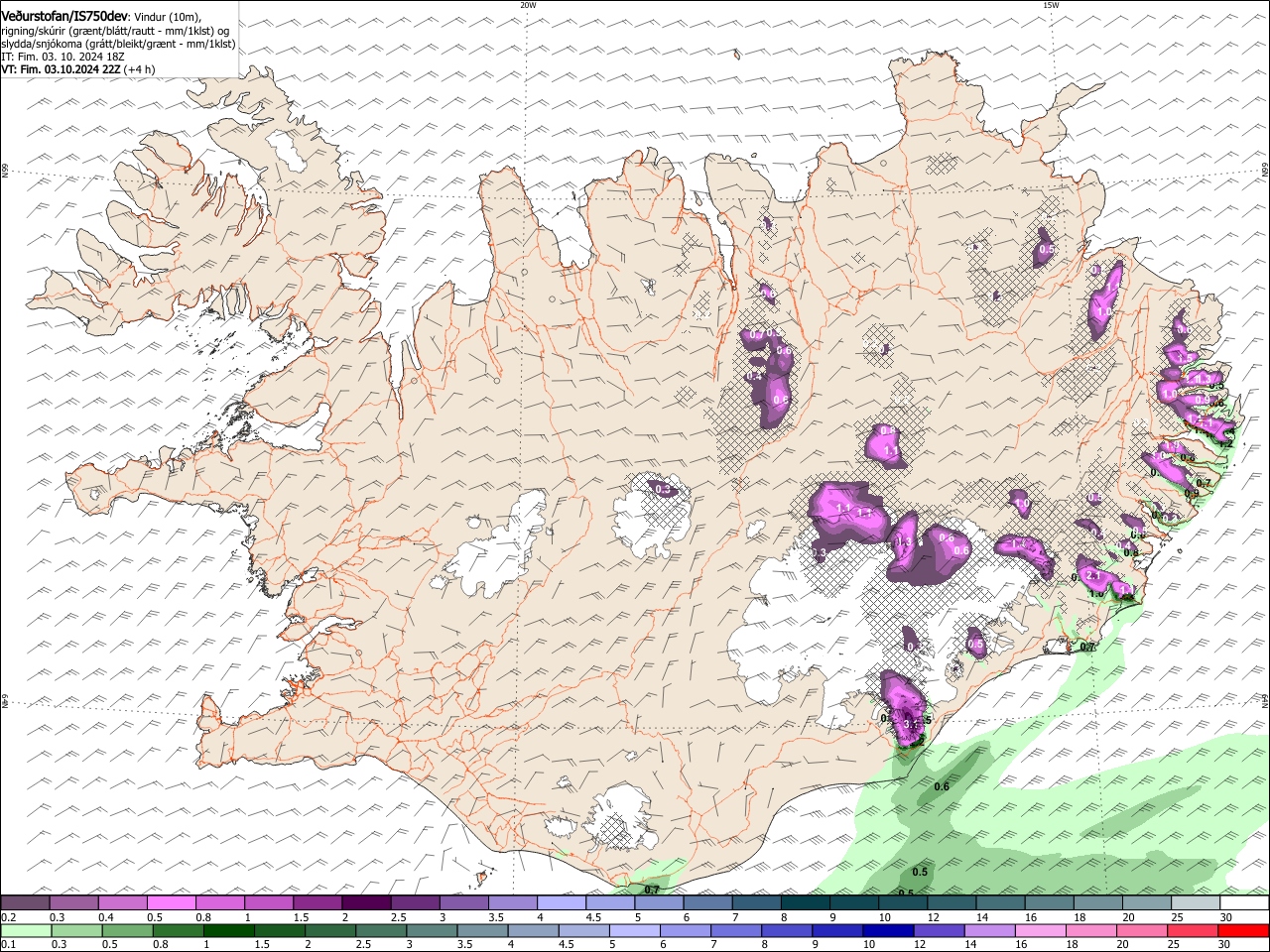Click the dark purple snow swatch between 2 and 2.5

click(x=365, y=902)
